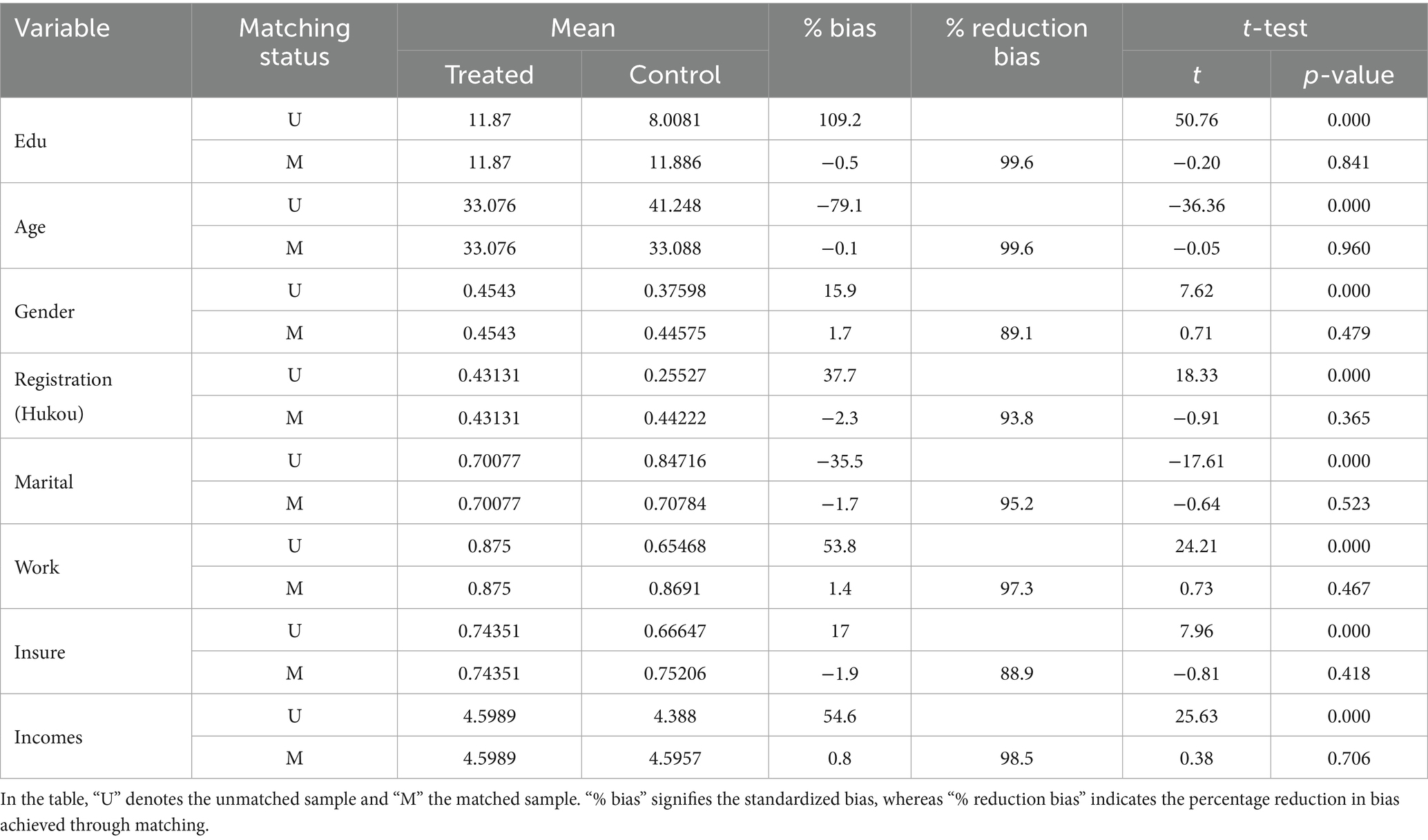
Task: Click the Variable column header
Action: [62, 28]
